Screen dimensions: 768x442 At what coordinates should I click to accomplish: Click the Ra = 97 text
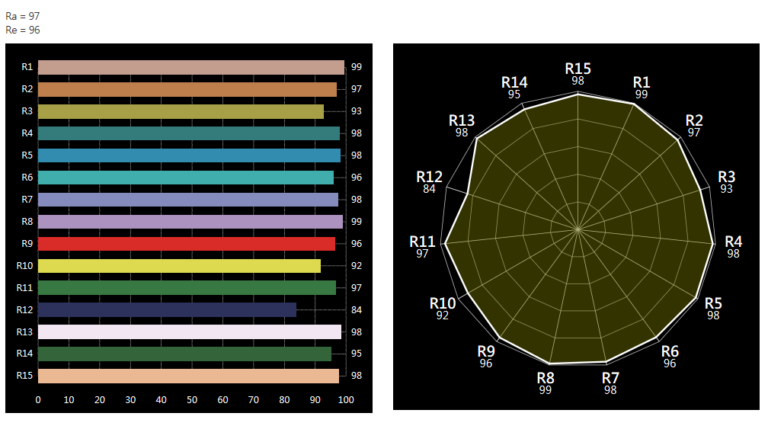23,17
